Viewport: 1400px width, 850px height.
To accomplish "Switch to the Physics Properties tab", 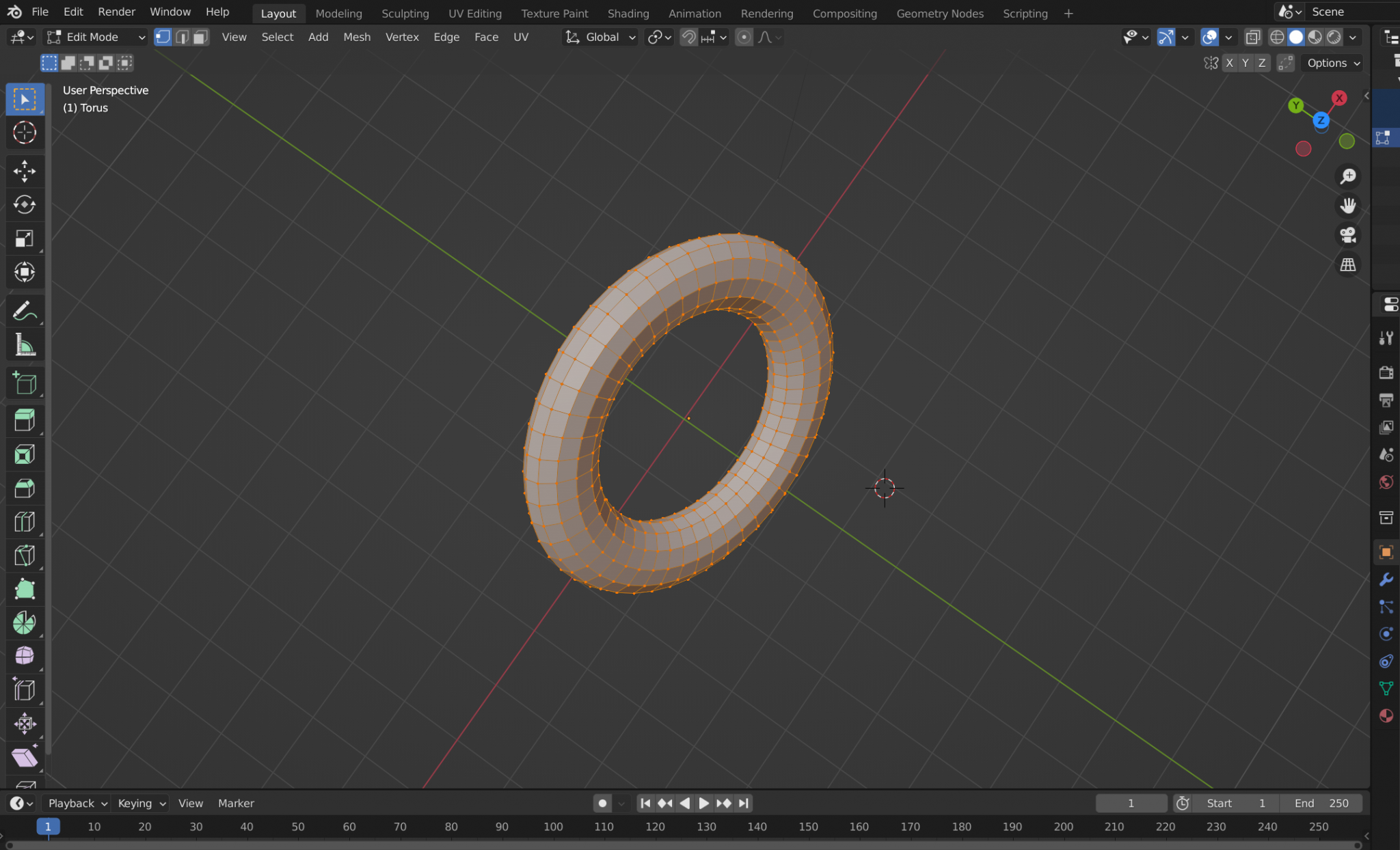I will [x=1386, y=633].
